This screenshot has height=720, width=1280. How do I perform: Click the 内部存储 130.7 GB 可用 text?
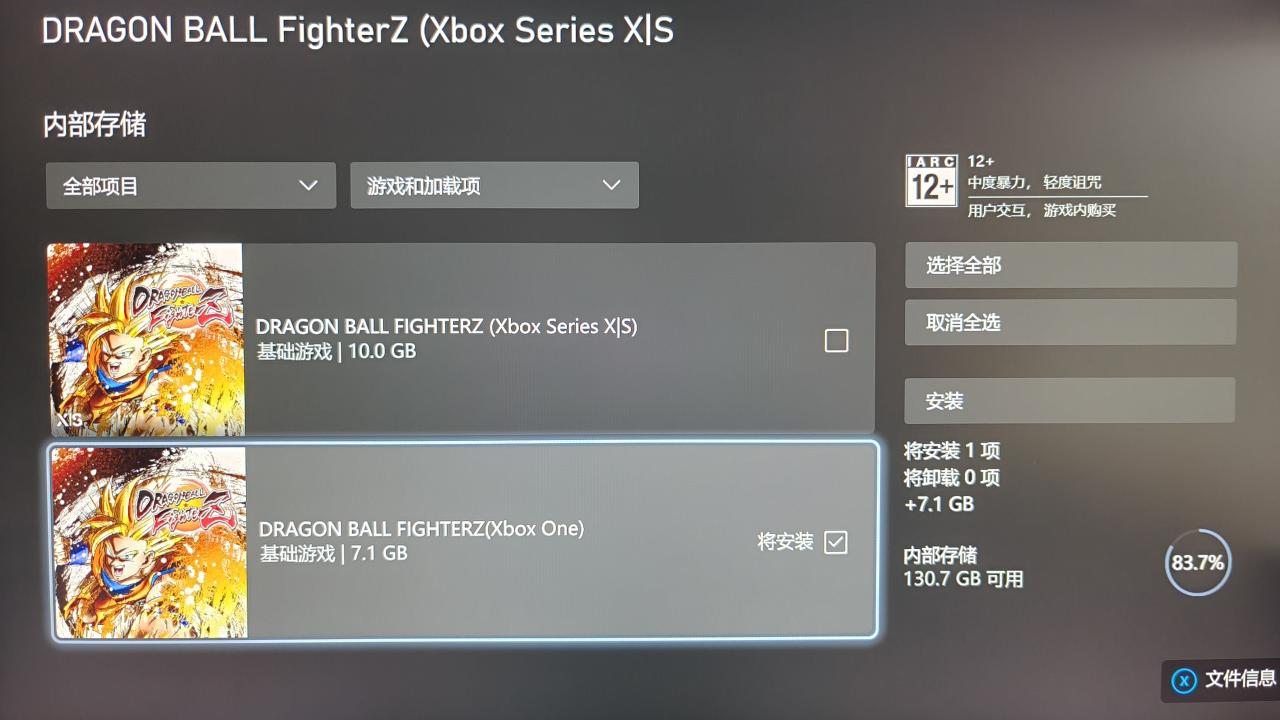[x=963, y=567]
